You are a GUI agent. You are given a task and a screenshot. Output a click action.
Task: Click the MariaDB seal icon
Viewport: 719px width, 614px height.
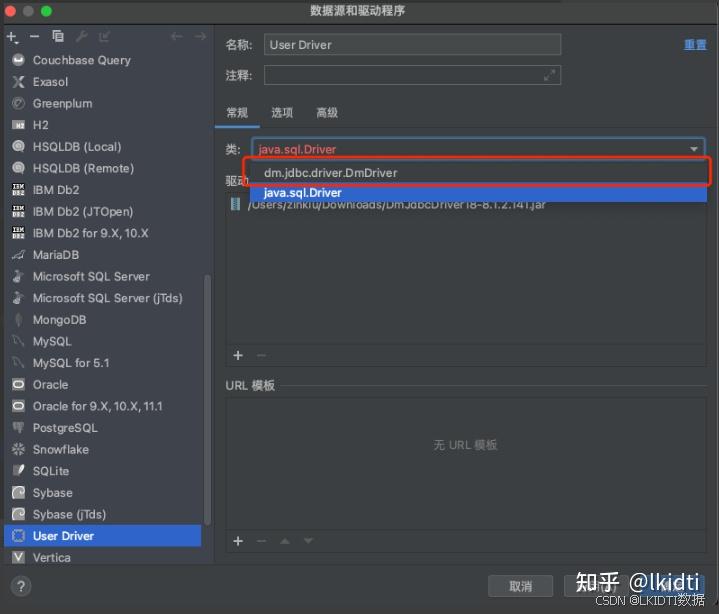click(x=18, y=254)
